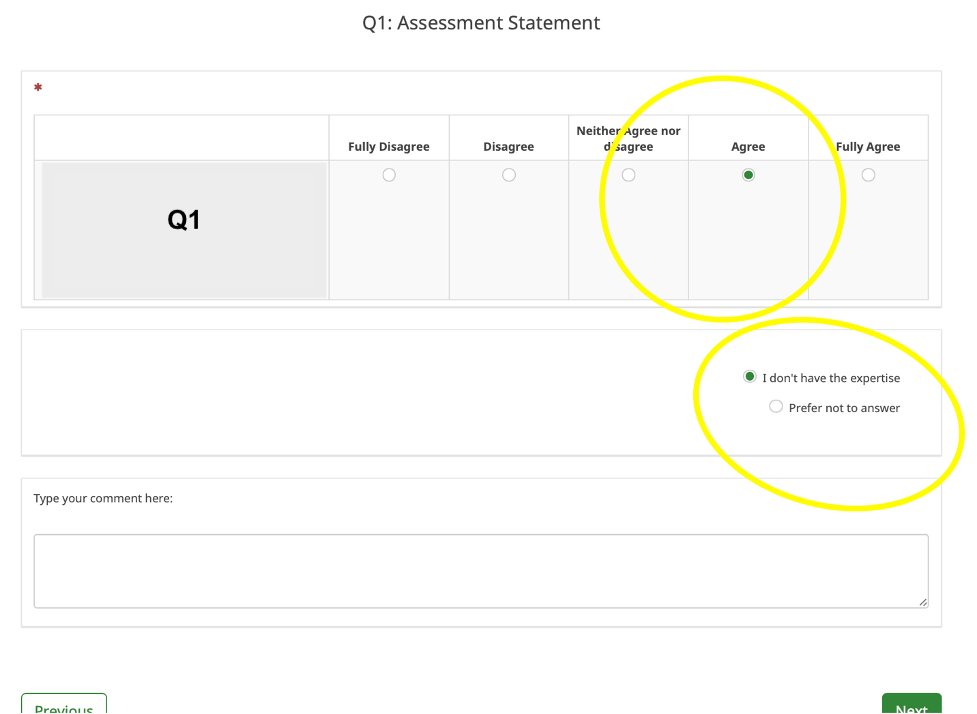Image resolution: width=977 pixels, height=714 pixels.
Task: Click the comment box resize handle
Action: pos(923,602)
